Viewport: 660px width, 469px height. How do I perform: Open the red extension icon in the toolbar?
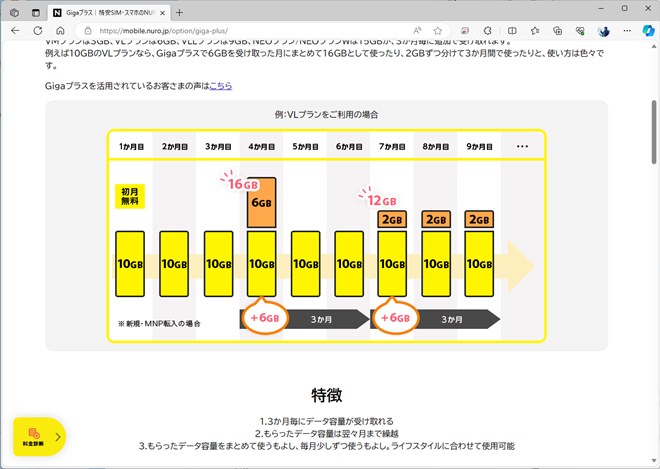point(465,31)
